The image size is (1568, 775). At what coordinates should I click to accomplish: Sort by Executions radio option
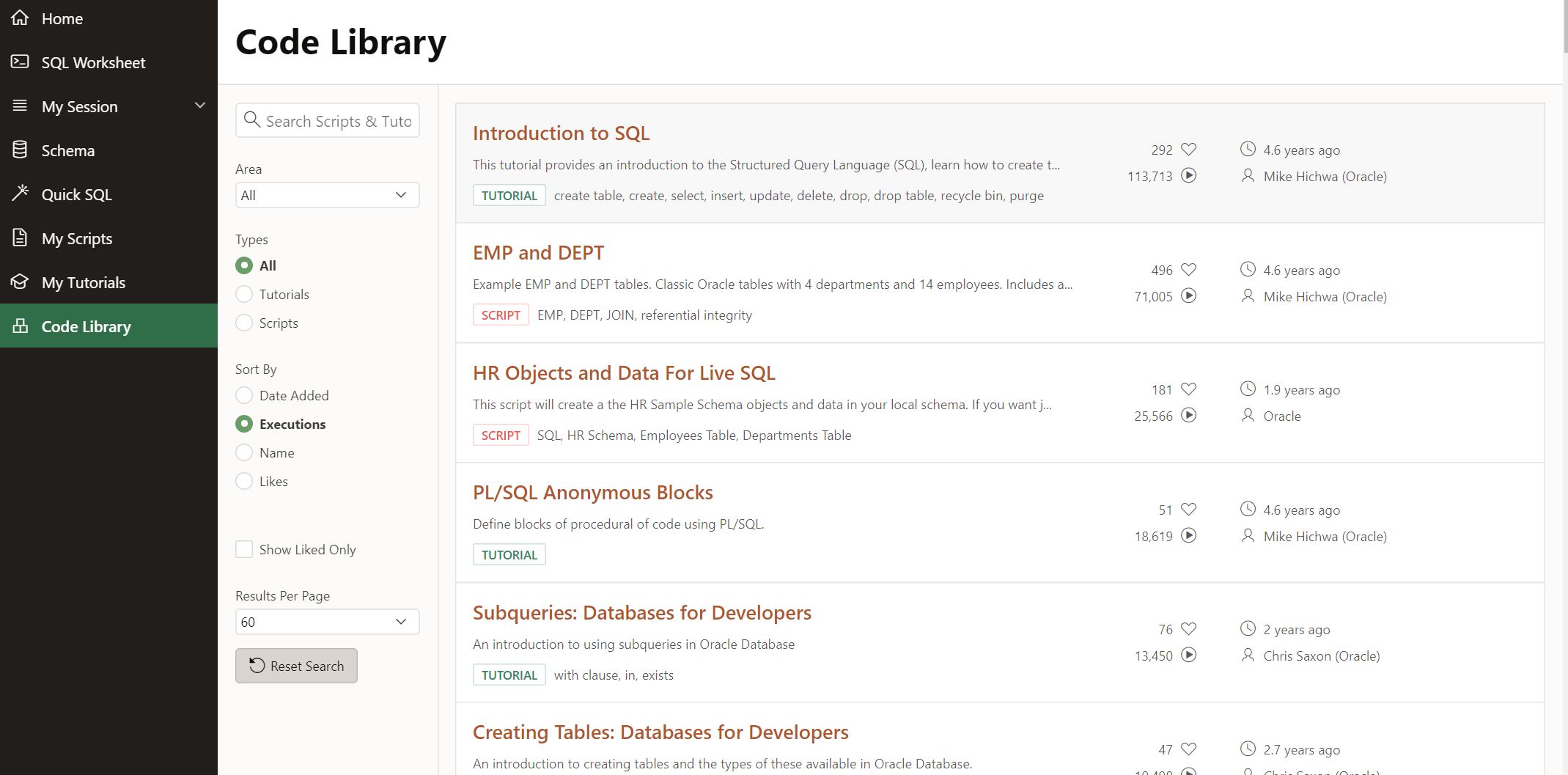tap(244, 424)
